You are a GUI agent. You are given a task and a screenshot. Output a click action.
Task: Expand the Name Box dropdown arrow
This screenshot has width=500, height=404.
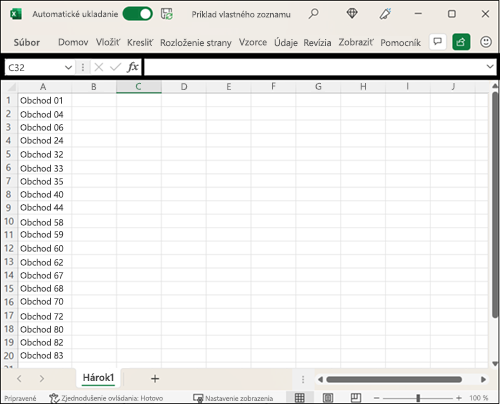(68, 68)
